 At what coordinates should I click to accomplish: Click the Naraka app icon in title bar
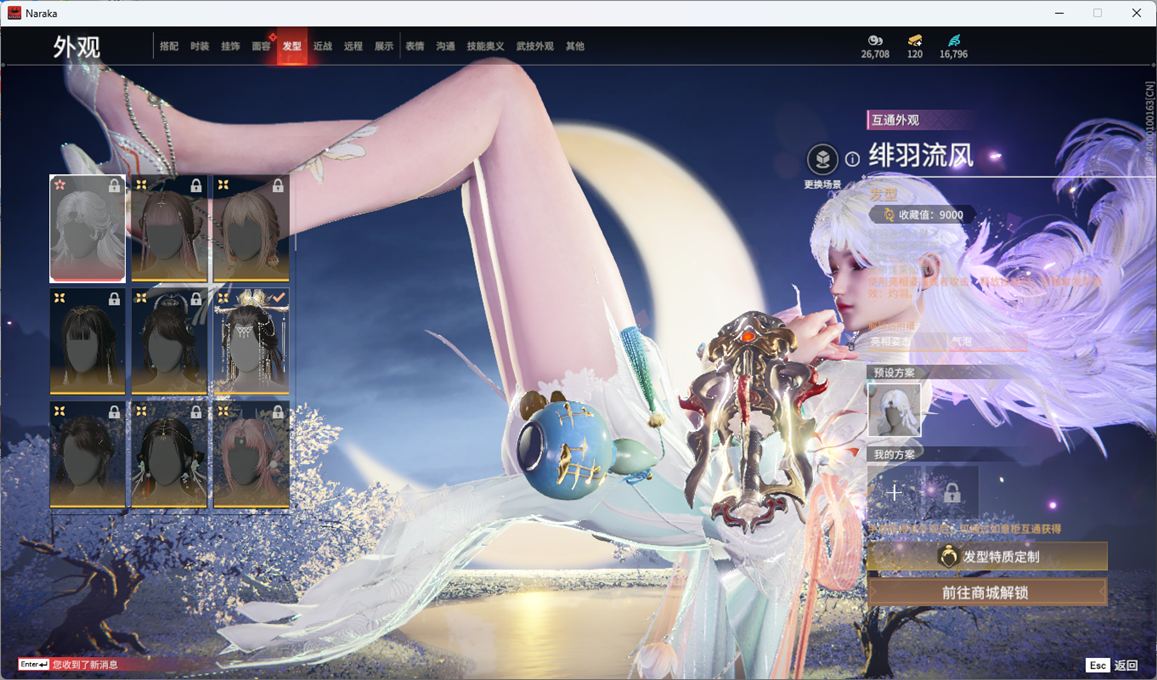pyautogui.click(x=14, y=13)
